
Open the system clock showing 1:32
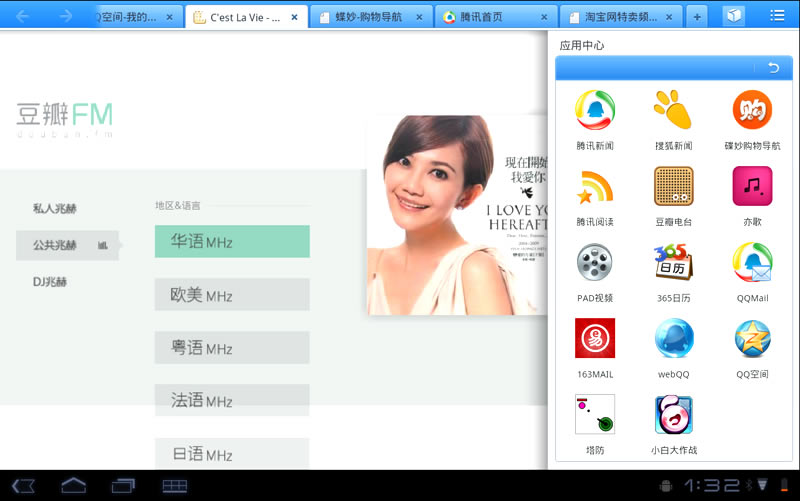[711, 485]
